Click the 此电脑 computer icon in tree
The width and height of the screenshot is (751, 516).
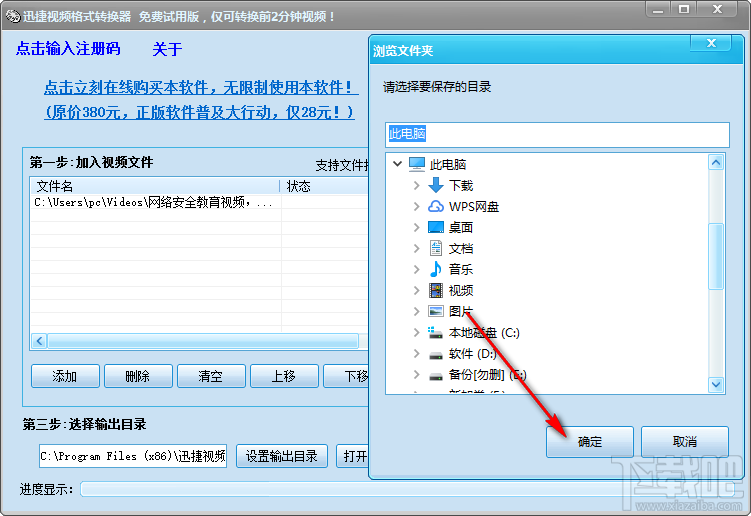[417, 164]
